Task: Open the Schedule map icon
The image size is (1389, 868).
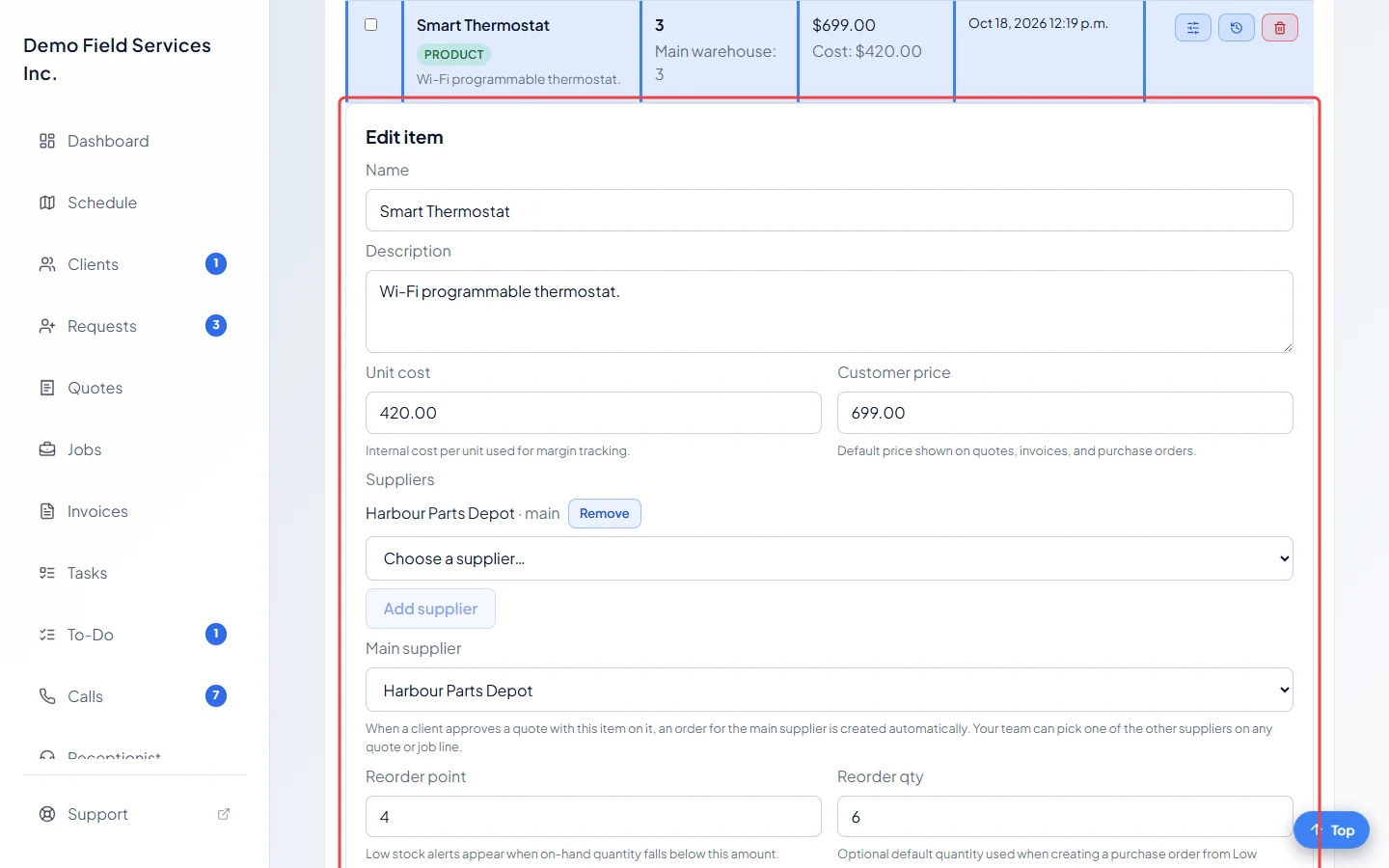Action: 47,203
